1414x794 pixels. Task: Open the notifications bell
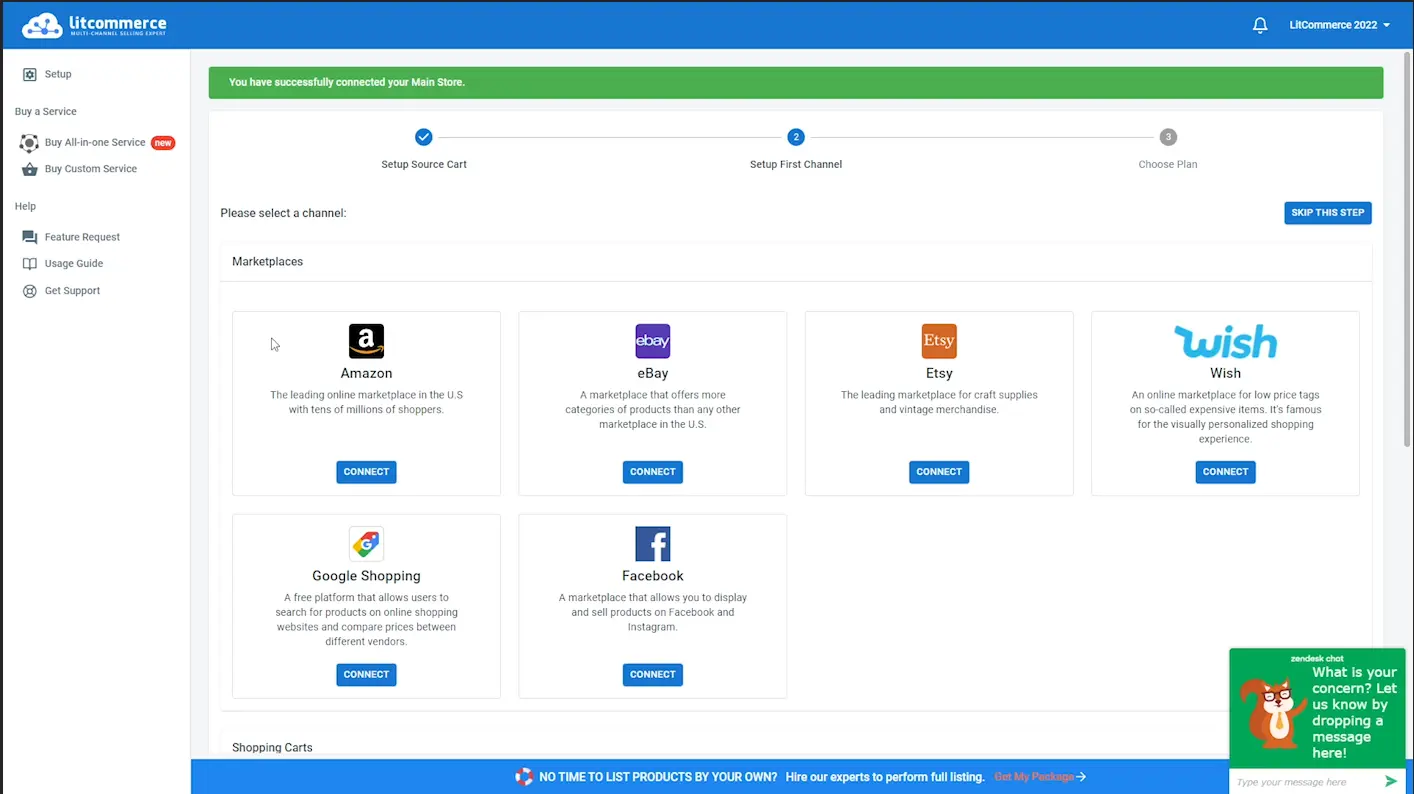[1260, 25]
